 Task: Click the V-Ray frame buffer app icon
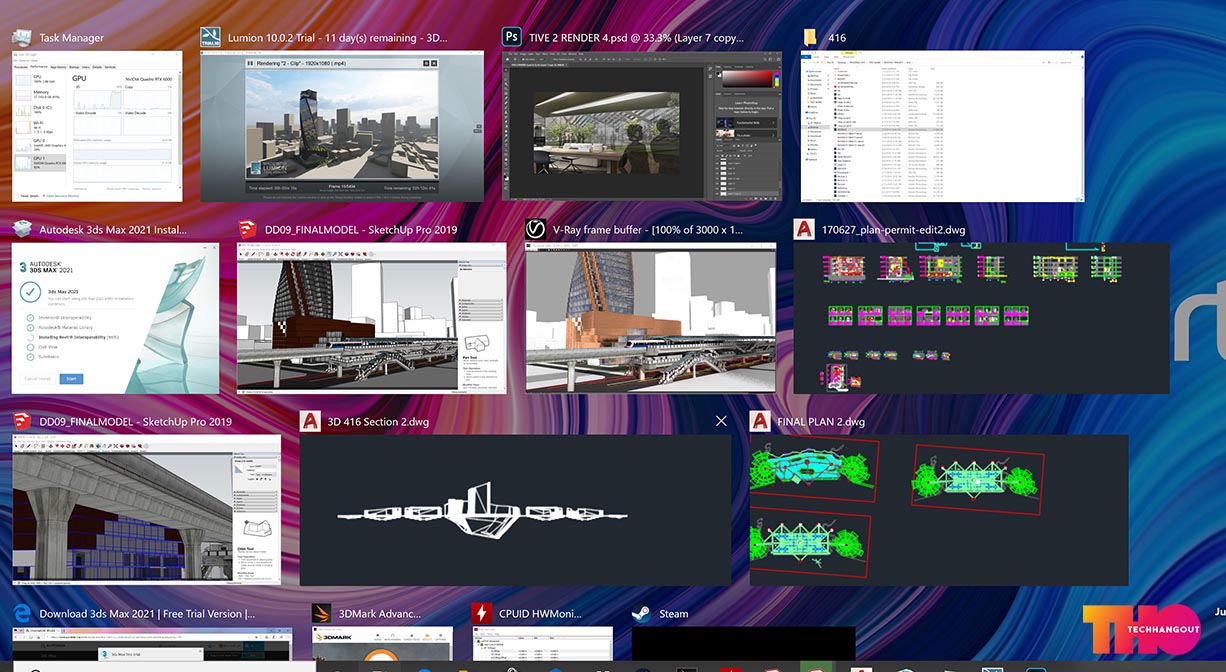pos(536,230)
